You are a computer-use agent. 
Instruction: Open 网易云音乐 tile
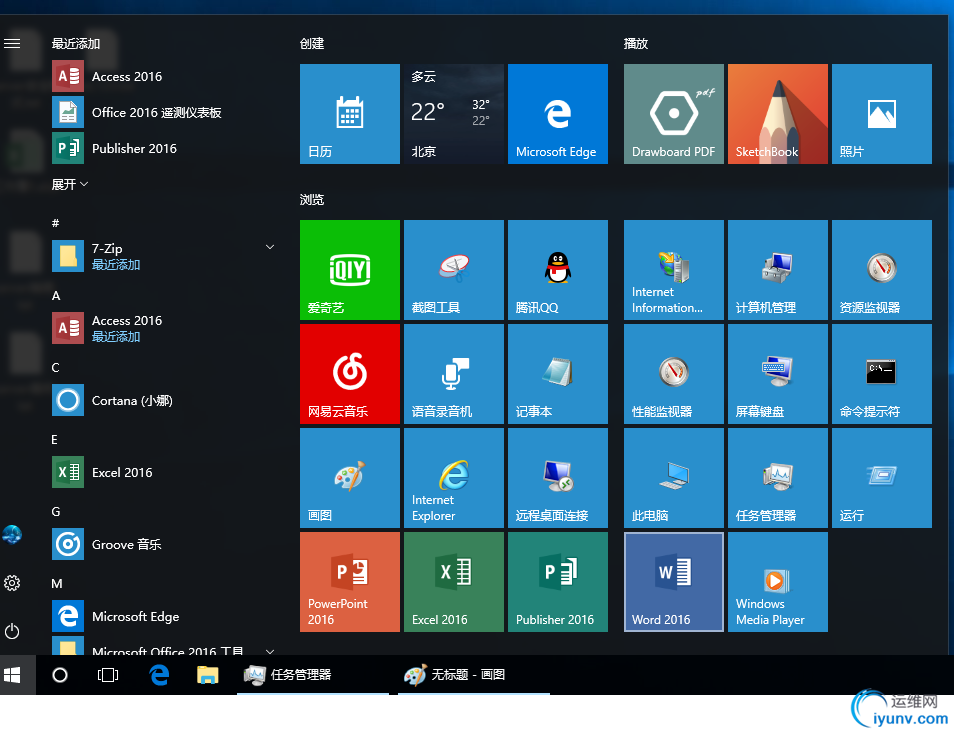[350, 374]
